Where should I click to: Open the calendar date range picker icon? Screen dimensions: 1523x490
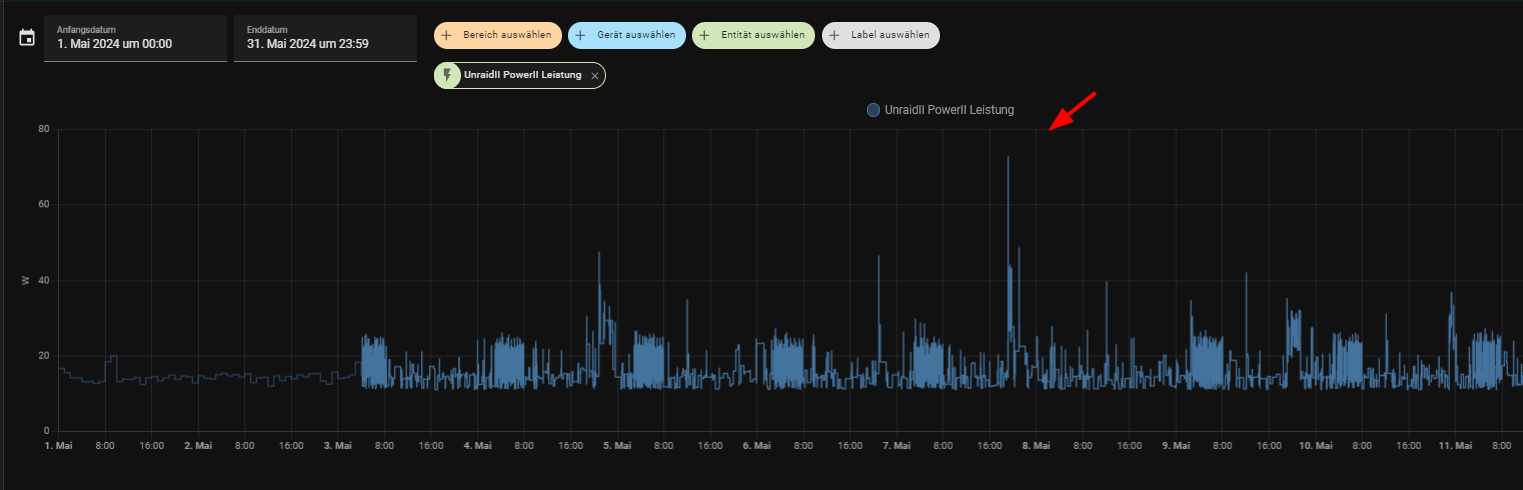click(27, 38)
